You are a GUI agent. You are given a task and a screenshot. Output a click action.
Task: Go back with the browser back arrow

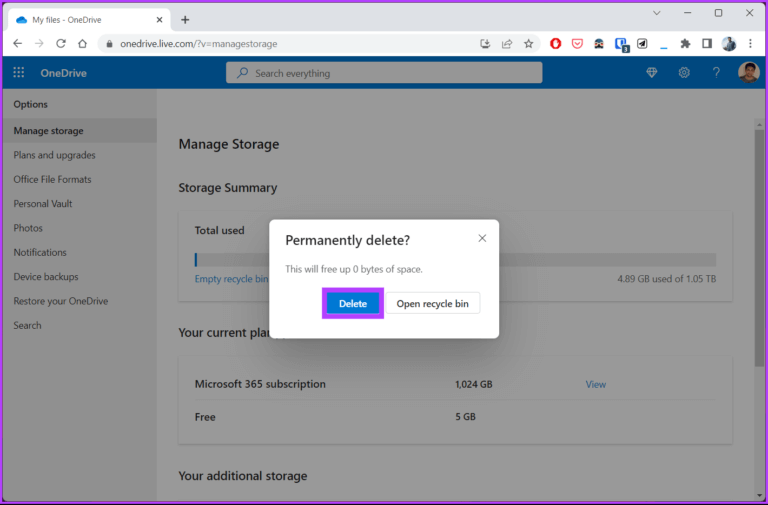click(x=18, y=44)
